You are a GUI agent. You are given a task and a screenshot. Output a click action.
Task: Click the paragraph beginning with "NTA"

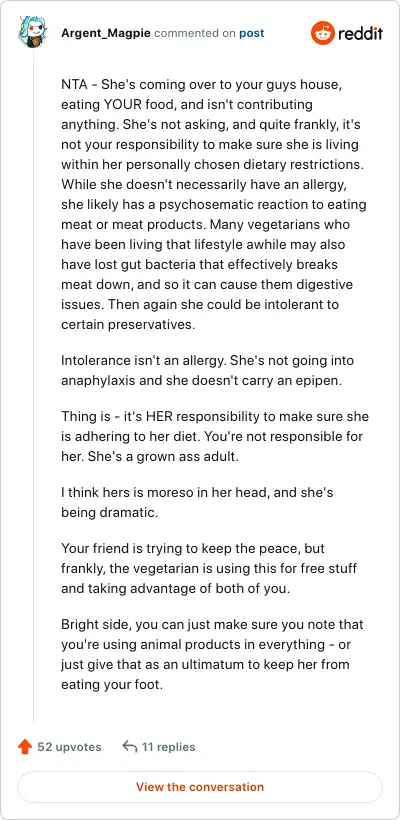pyautogui.click(x=214, y=204)
